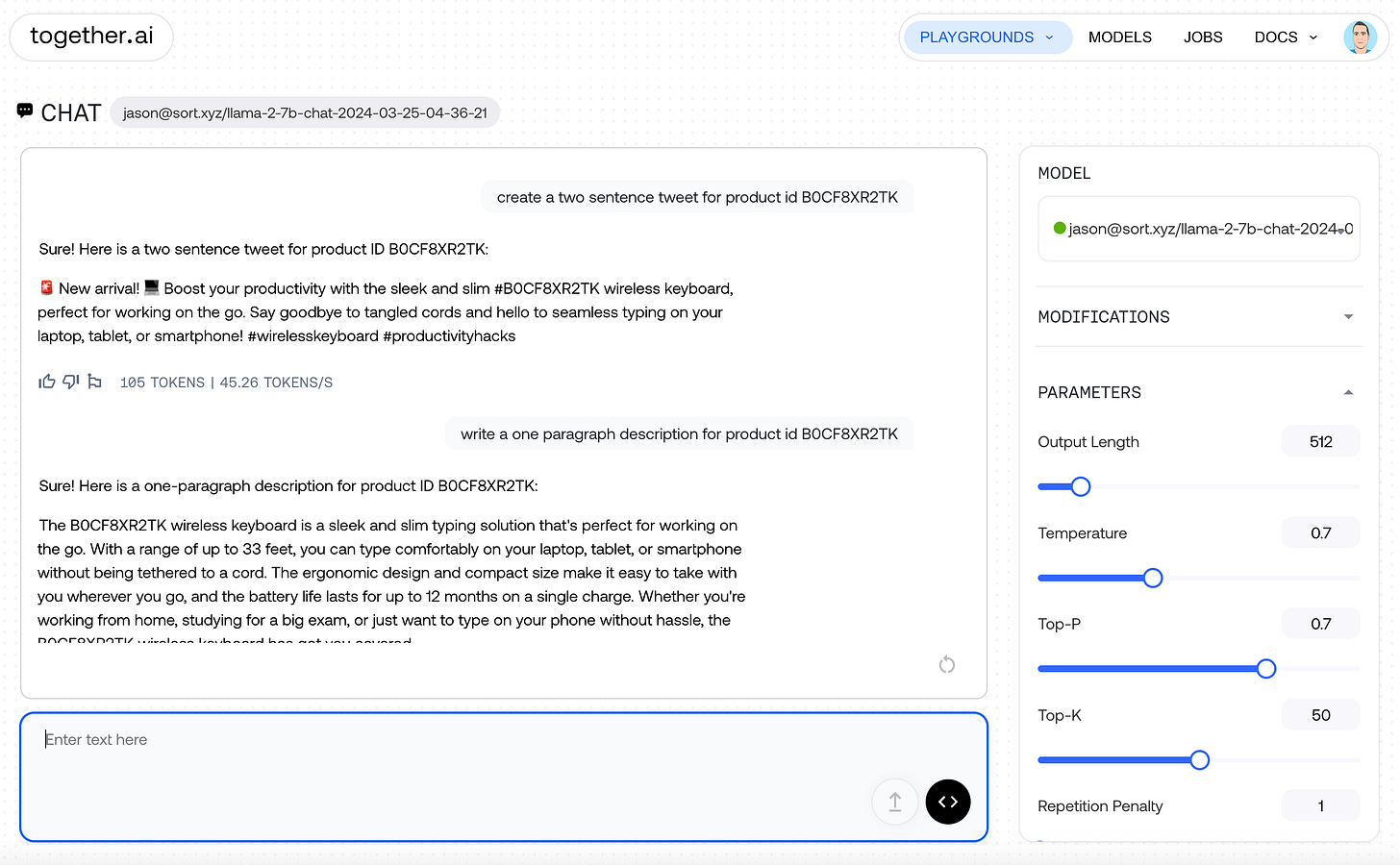Click the thumbs down icon

[70, 382]
